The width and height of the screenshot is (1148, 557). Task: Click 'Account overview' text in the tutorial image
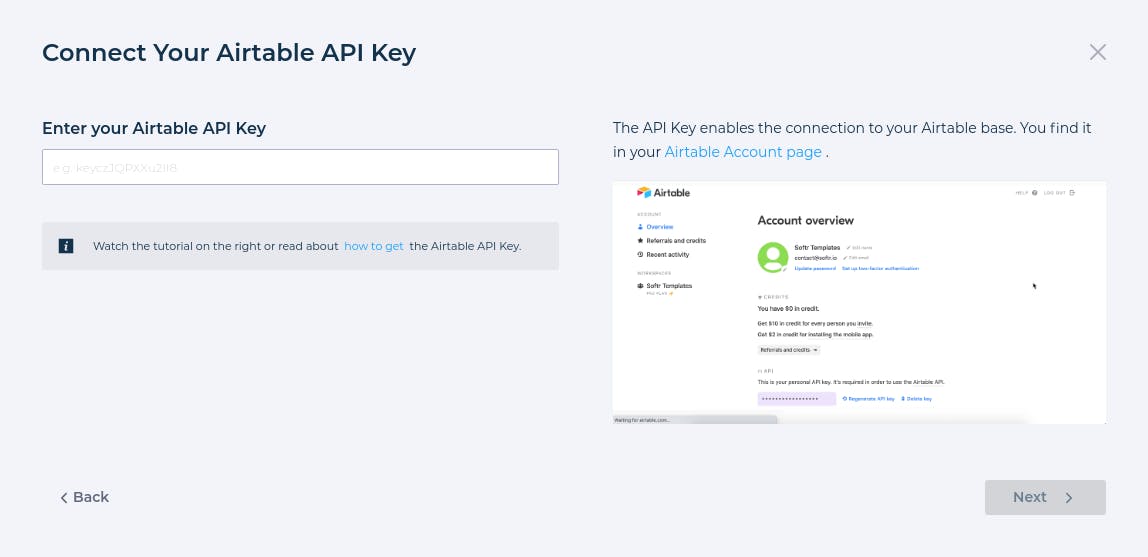(805, 220)
